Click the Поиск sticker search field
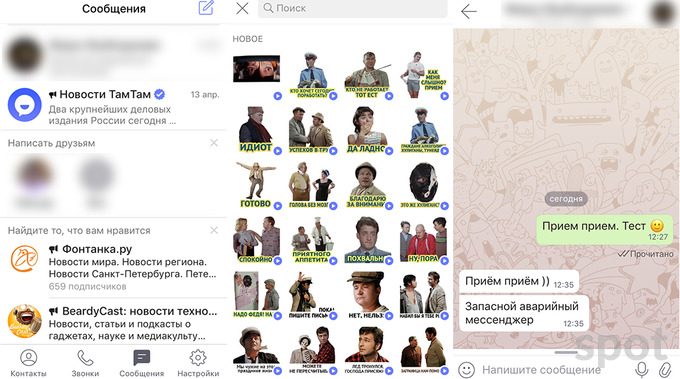This screenshot has width=680, height=379. coord(352,8)
